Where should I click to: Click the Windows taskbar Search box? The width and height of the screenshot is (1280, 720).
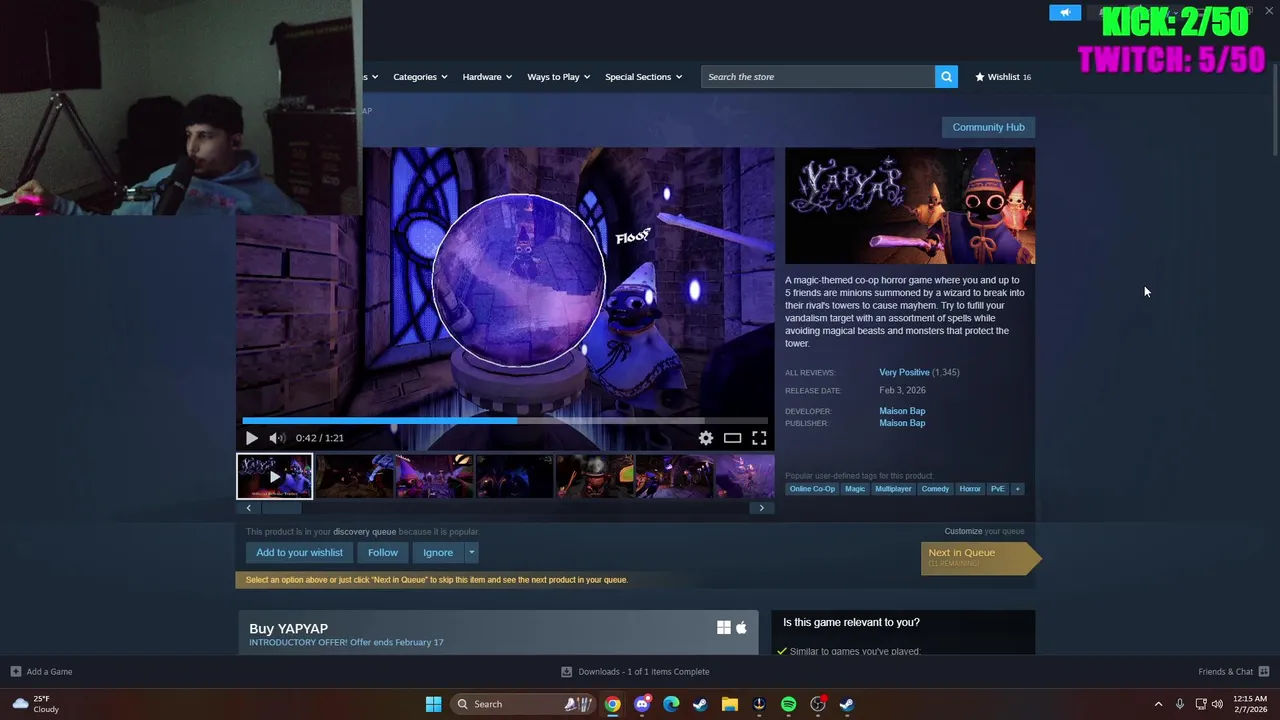[x=522, y=704]
